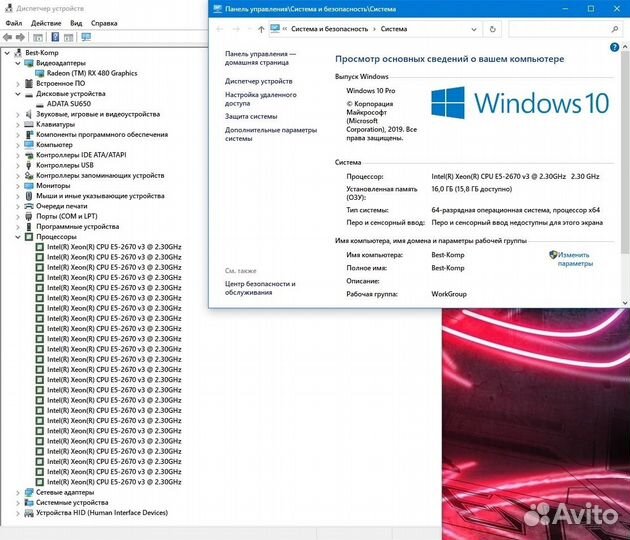Open the Справка menu
The height and width of the screenshot is (540, 630).
(x=104, y=23)
